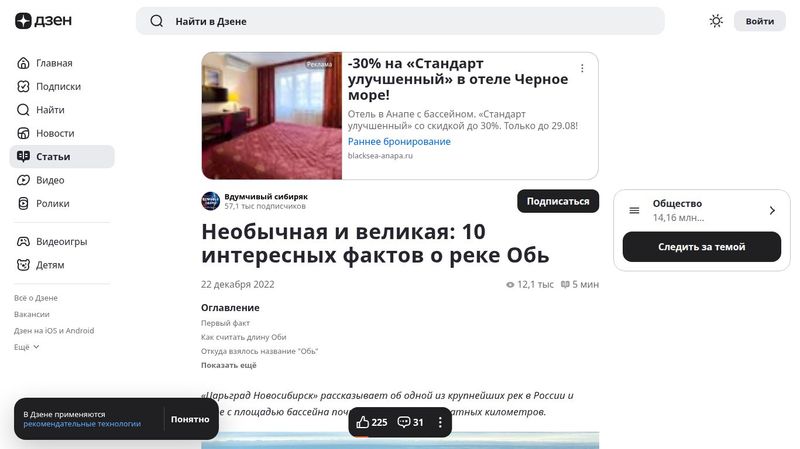Expand the Ещё footer menu

[27, 347]
